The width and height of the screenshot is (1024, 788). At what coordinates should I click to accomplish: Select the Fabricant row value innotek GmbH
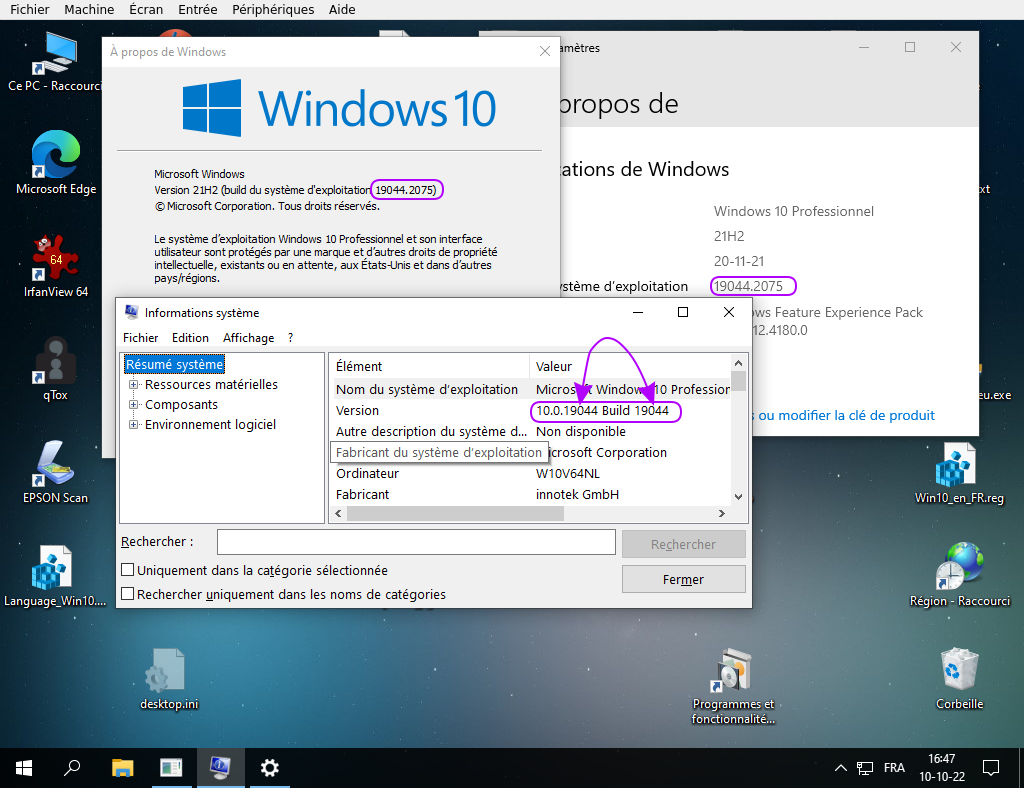tap(577, 494)
